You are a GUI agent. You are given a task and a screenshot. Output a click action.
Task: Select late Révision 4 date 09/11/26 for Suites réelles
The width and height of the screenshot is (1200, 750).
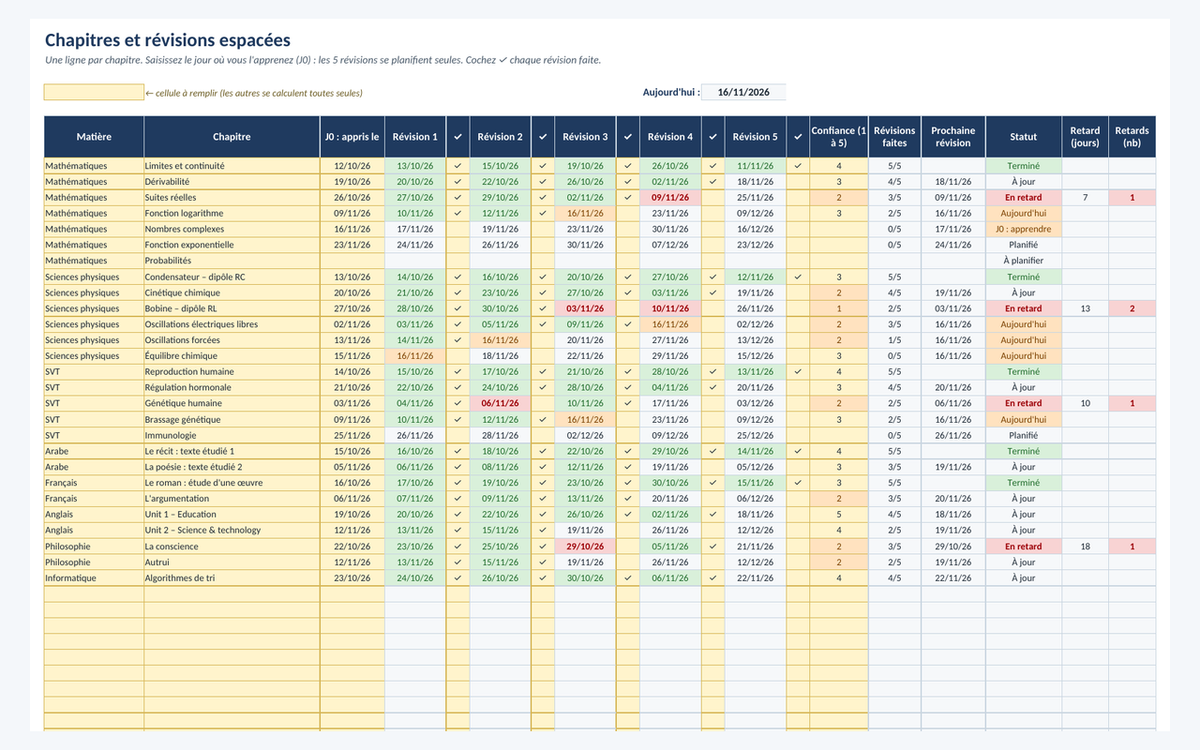(670, 198)
